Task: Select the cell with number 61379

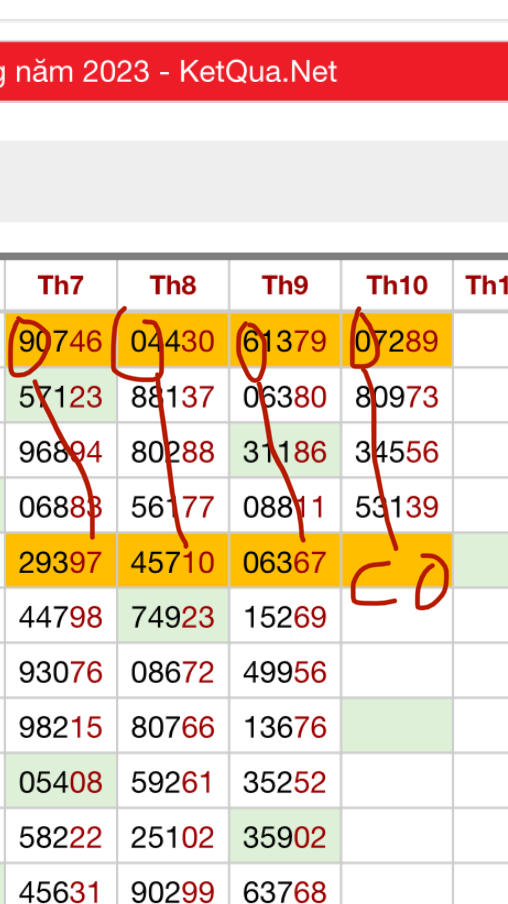Action: 285,341
